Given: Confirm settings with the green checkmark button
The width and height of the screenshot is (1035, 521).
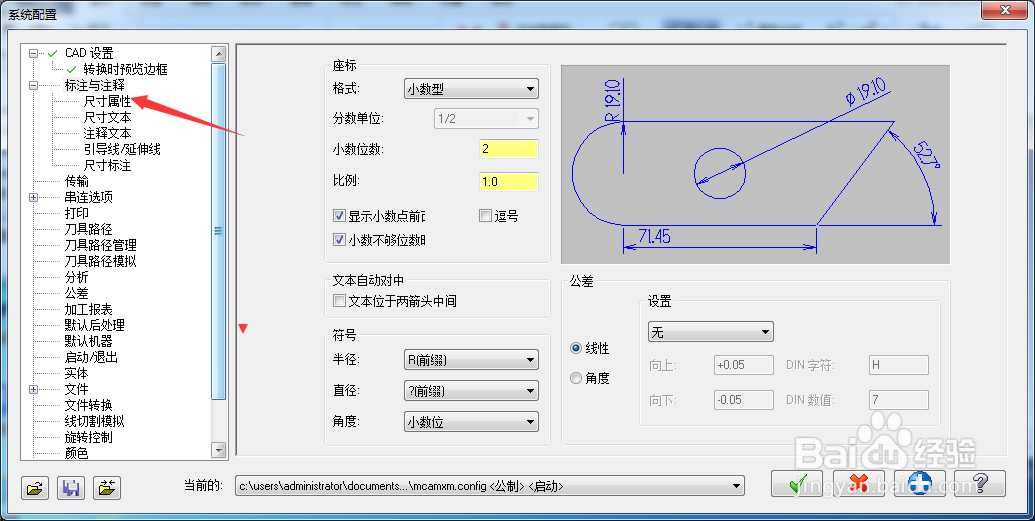Looking at the screenshot, I should coord(797,483).
